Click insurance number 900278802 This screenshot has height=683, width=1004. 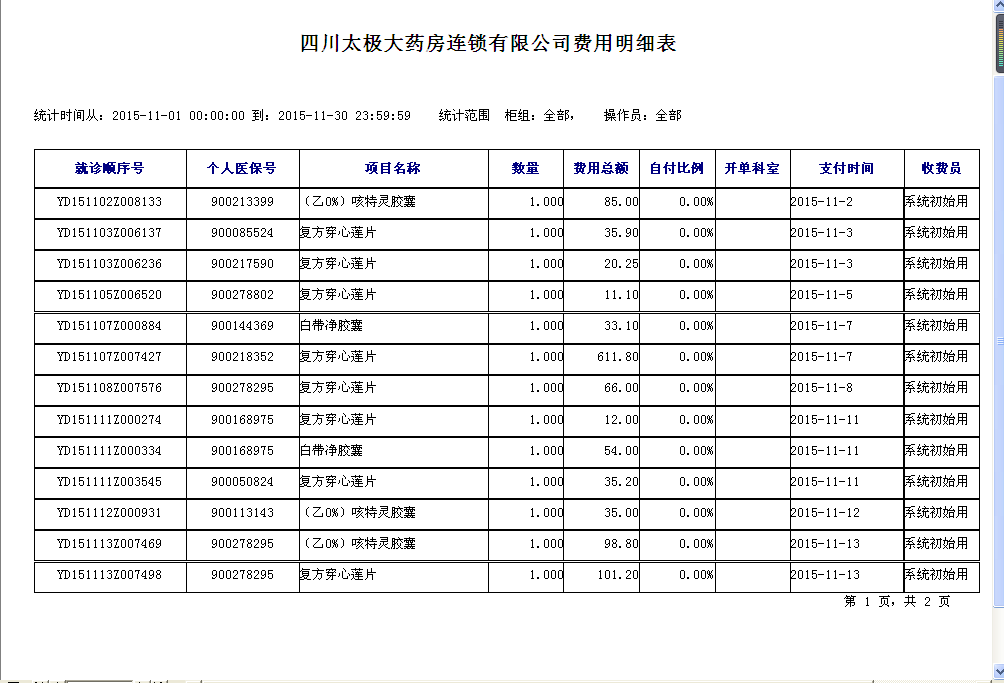[242, 295]
